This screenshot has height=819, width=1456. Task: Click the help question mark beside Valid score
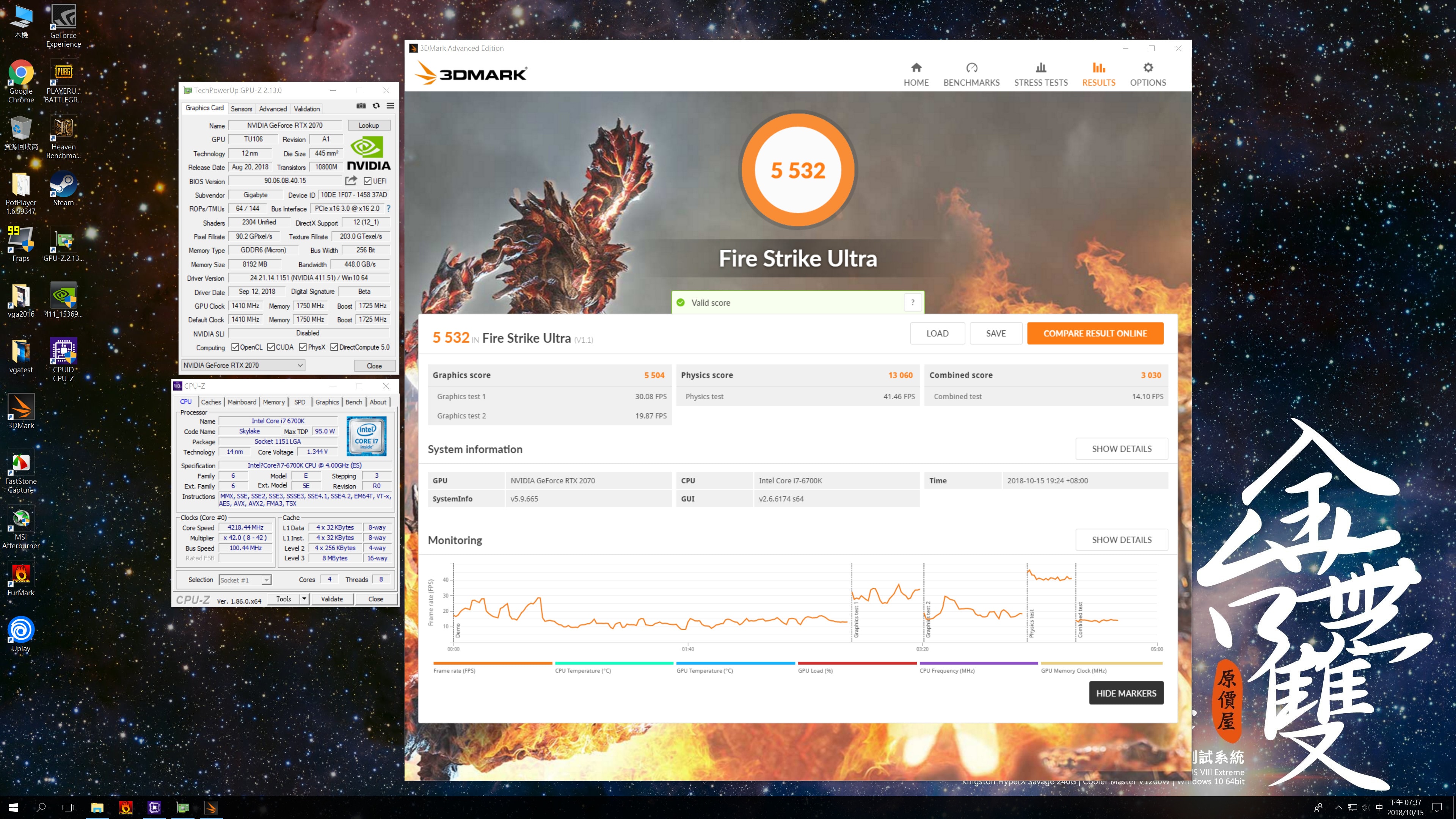coord(912,303)
